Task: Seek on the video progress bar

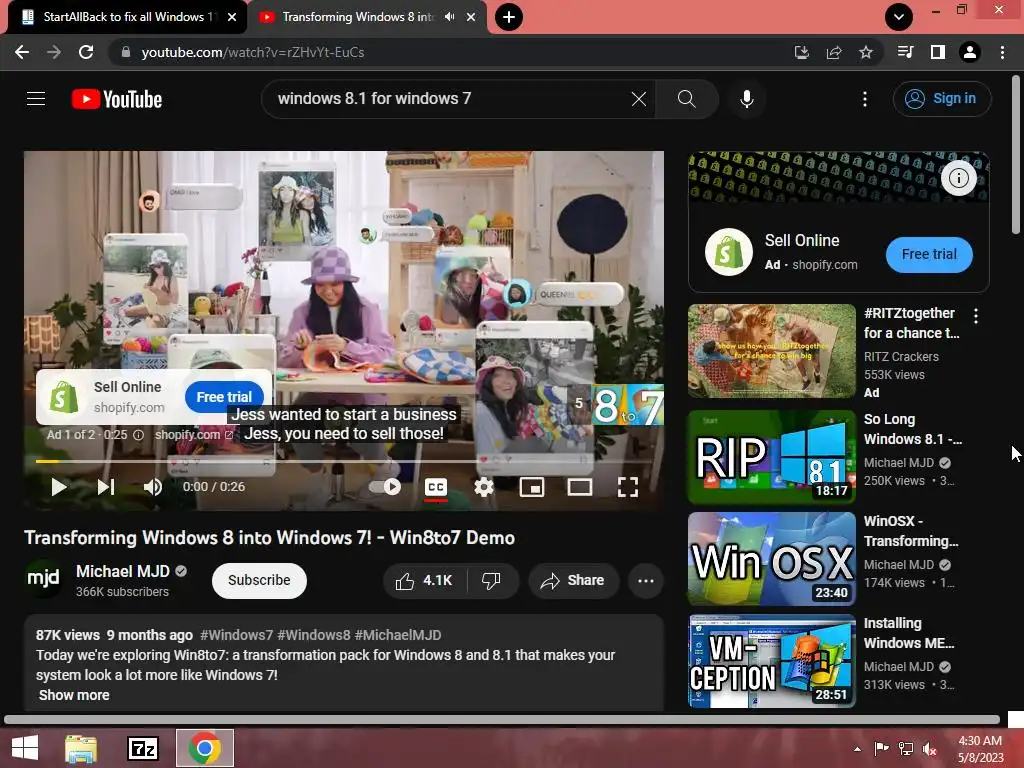Action: [x=344, y=461]
